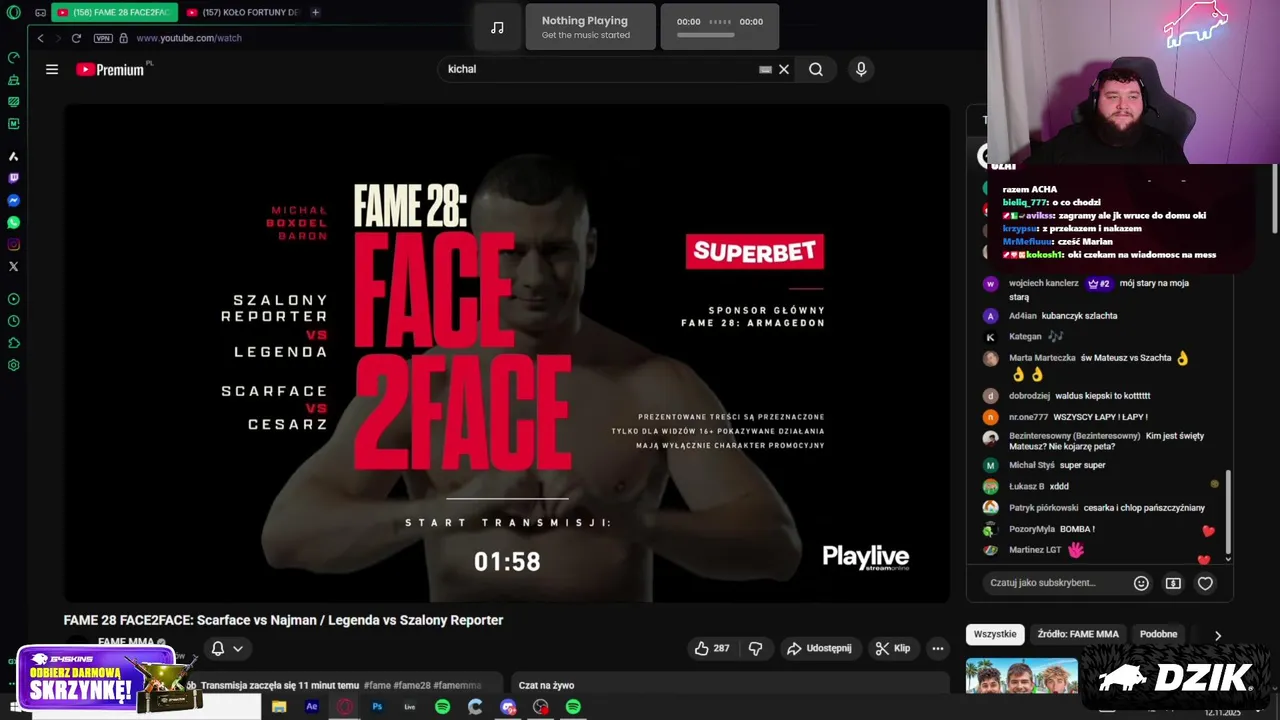The image size is (1280, 720).
Task: Click the Udostępnij share button
Action: coord(819,648)
